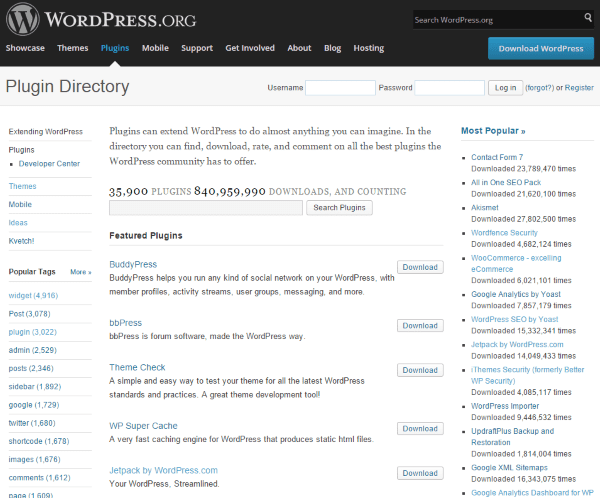Focus the Password input field
Viewport: 600px width, 498px height.
pyautogui.click(x=450, y=88)
